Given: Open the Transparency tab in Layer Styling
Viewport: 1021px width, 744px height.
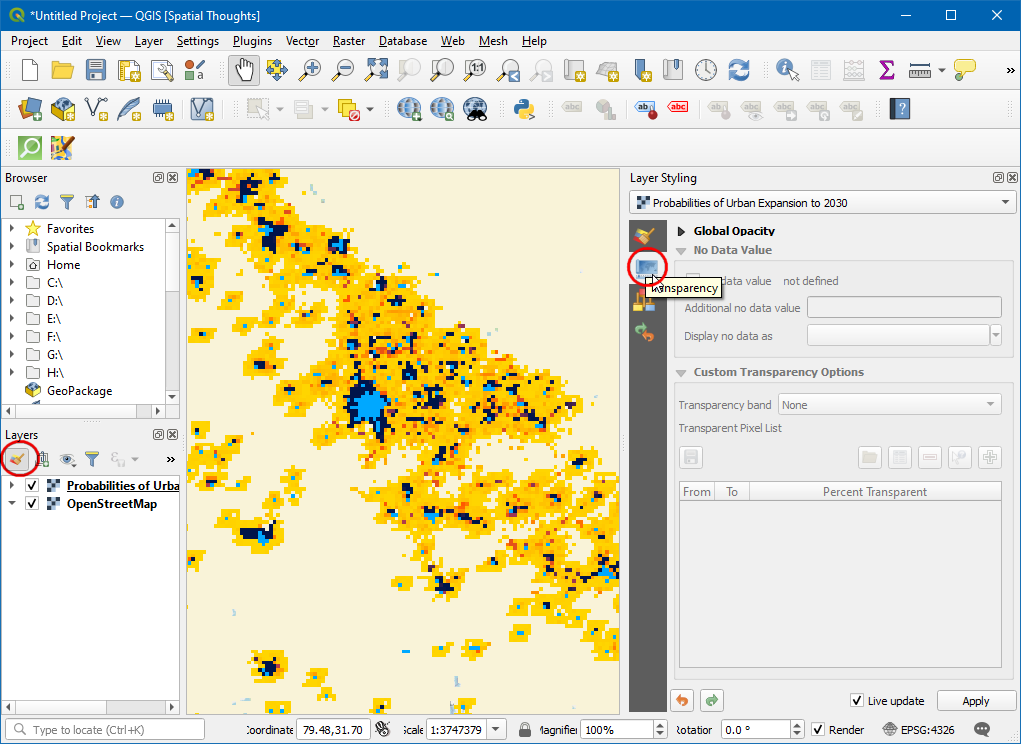Looking at the screenshot, I should (647, 267).
